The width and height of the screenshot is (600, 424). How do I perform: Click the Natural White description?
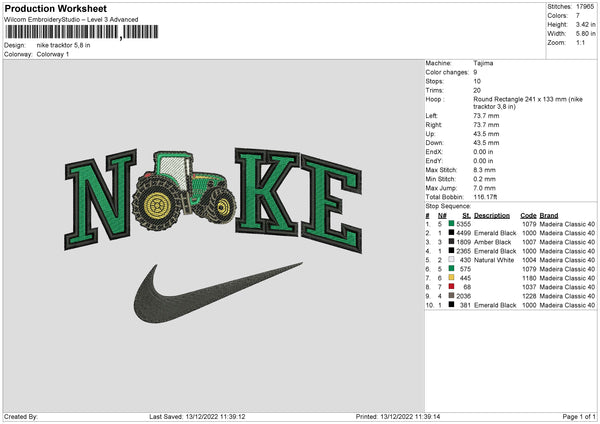[494, 260]
